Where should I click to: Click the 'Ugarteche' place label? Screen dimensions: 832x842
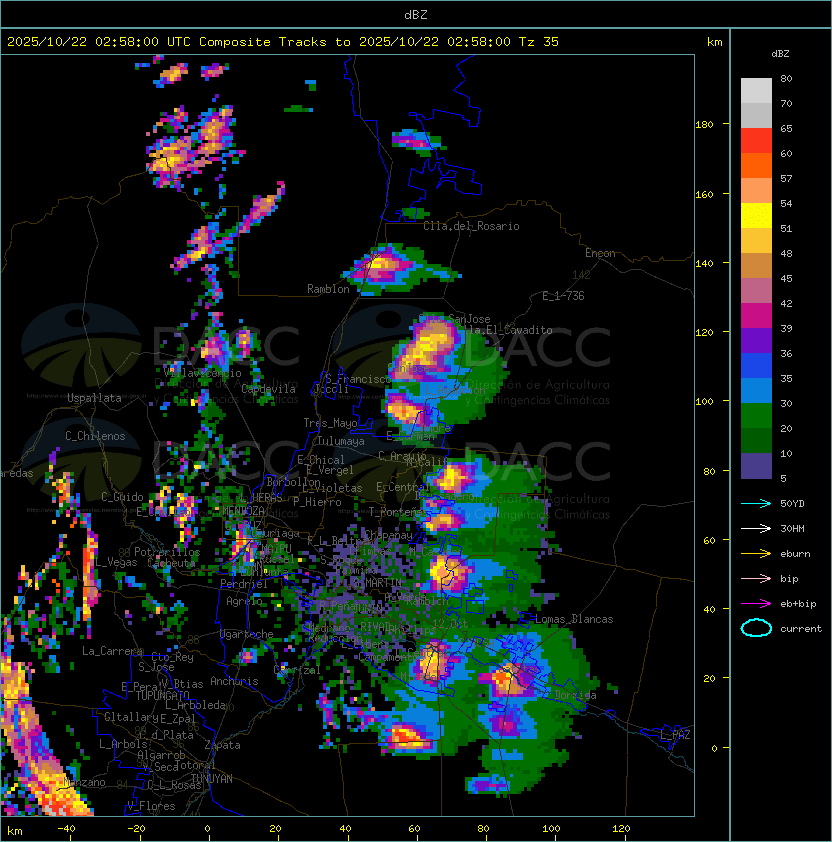pyautogui.click(x=247, y=634)
